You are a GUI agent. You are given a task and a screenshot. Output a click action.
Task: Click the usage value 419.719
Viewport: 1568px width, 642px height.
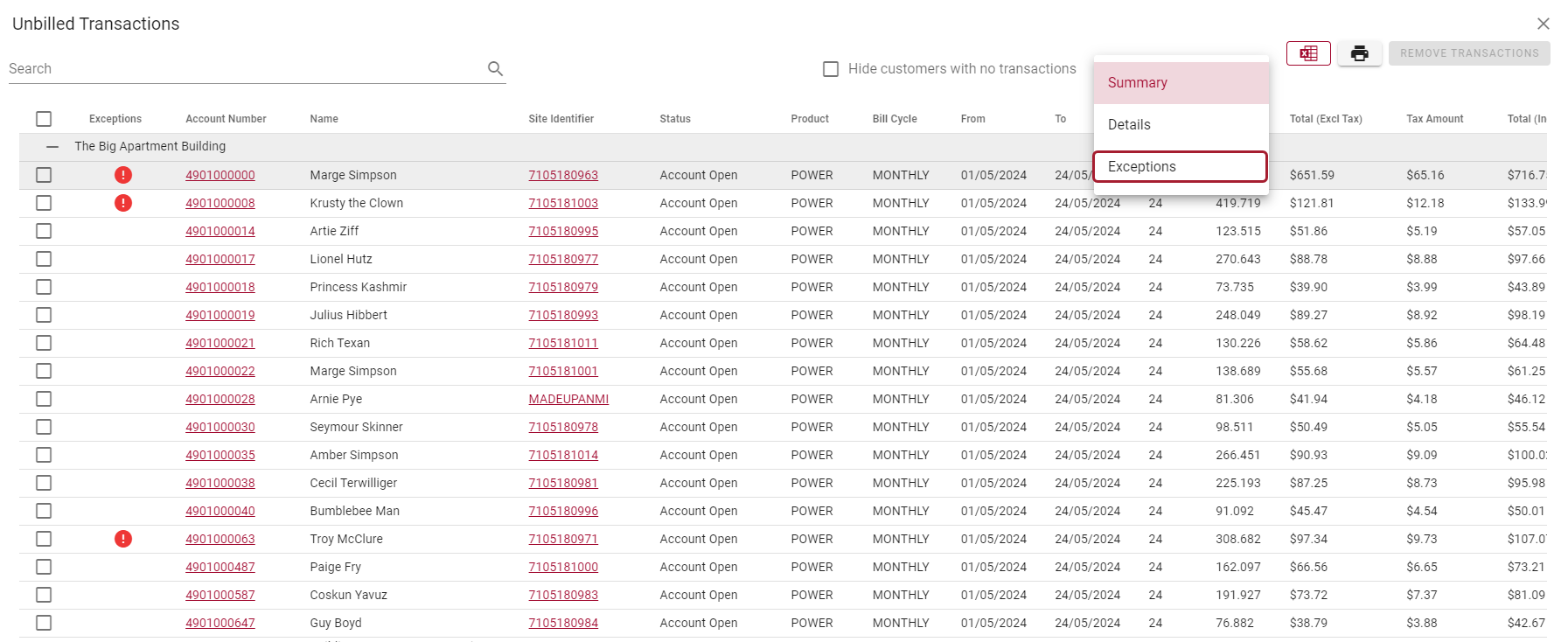coord(1238,203)
